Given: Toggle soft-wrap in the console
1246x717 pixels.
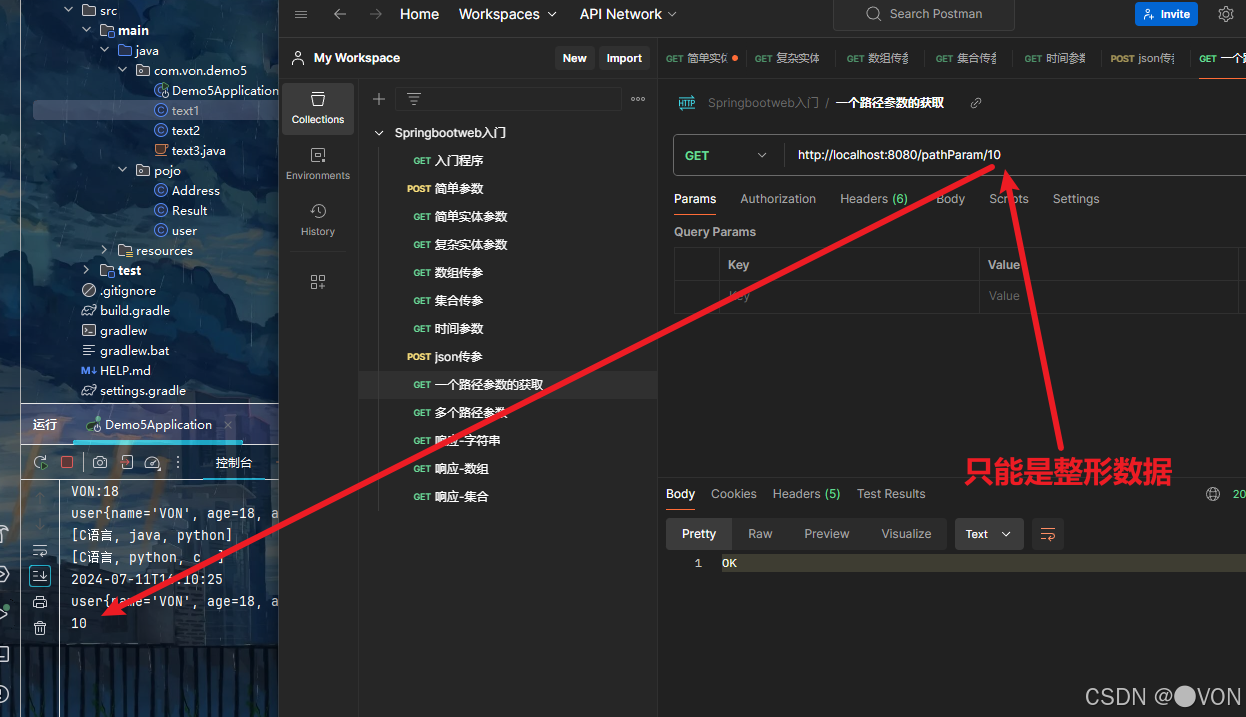Looking at the screenshot, I should [x=40, y=550].
